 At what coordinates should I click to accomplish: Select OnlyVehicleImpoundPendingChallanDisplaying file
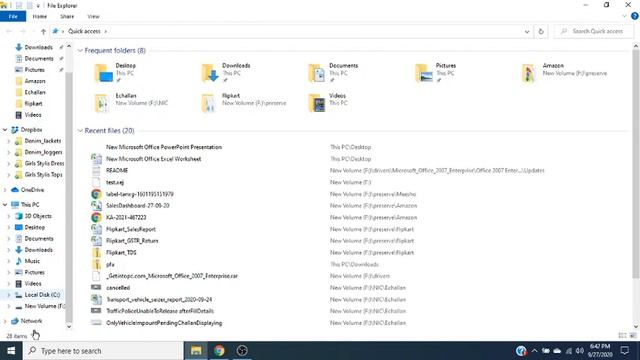coord(164,323)
